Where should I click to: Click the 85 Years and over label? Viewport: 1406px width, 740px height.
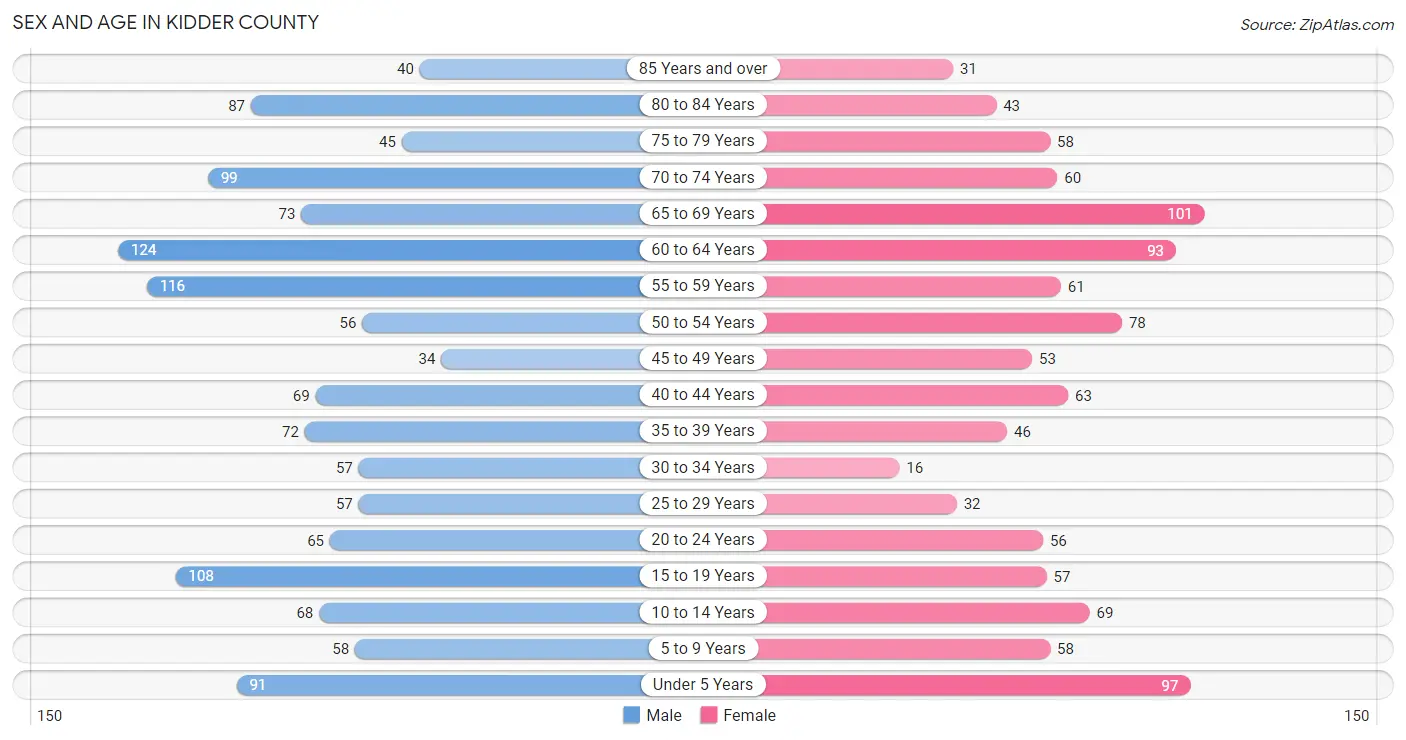pos(703,69)
